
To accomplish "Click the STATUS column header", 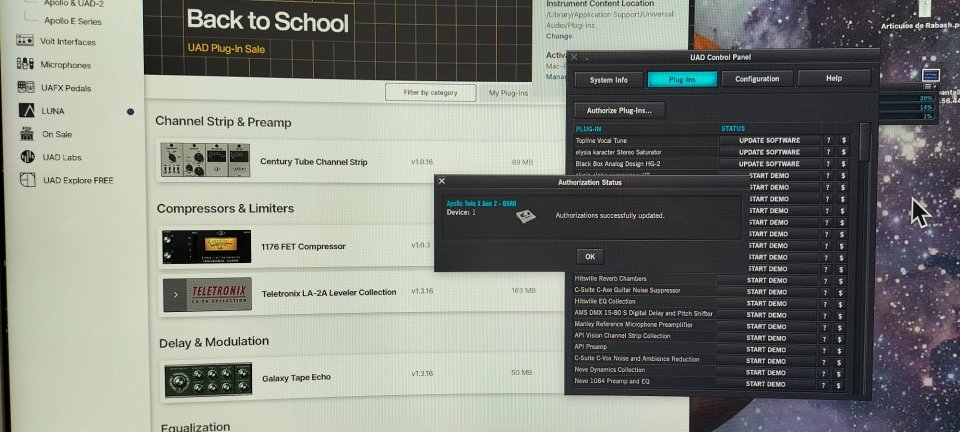I will pyautogui.click(x=733, y=129).
